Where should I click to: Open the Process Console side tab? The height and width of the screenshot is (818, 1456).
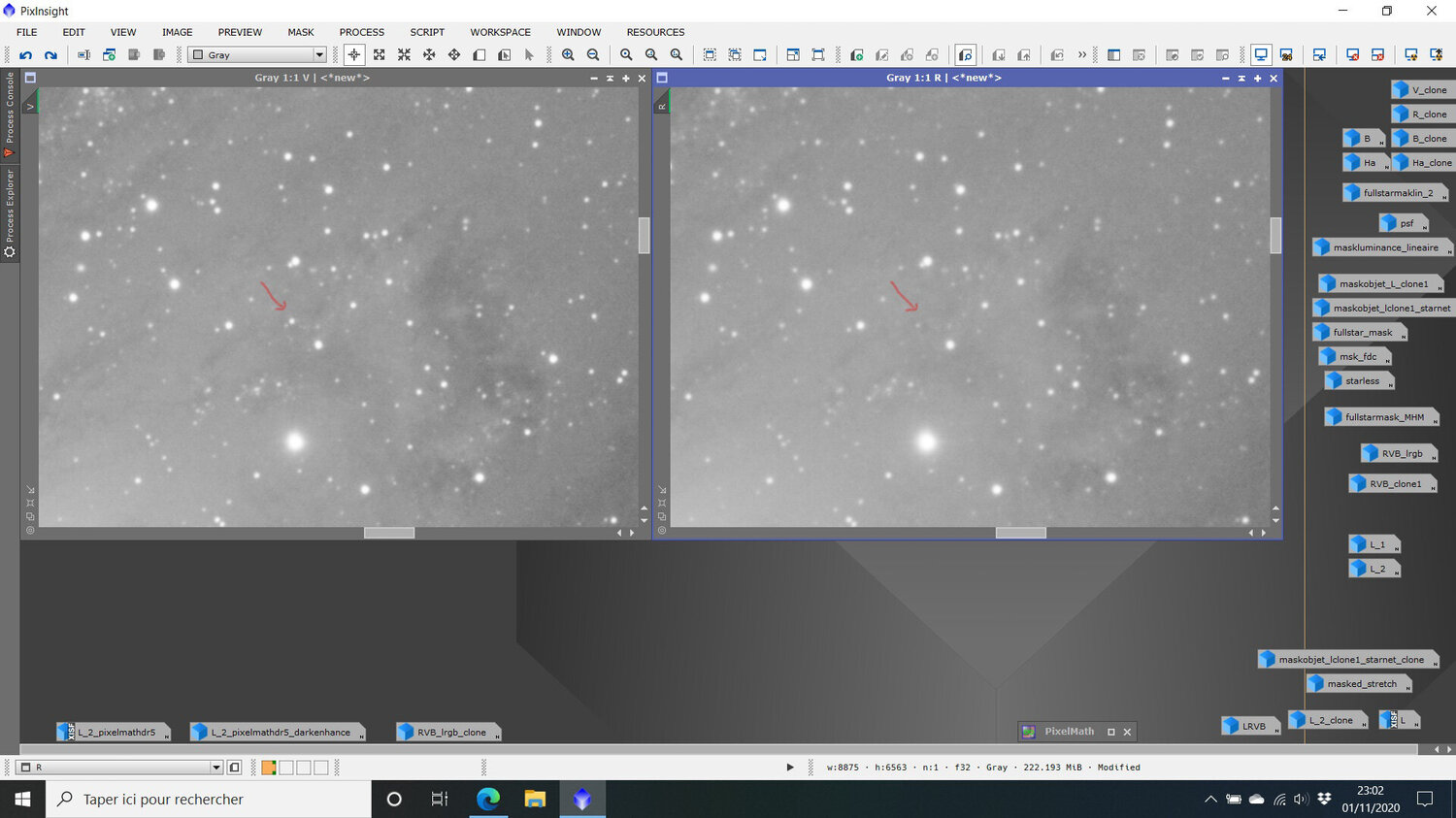coord(10,115)
